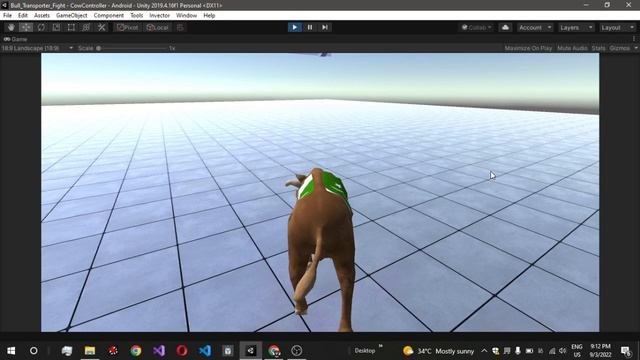Open the Help menu
640x360 pixels.
point(209,16)
